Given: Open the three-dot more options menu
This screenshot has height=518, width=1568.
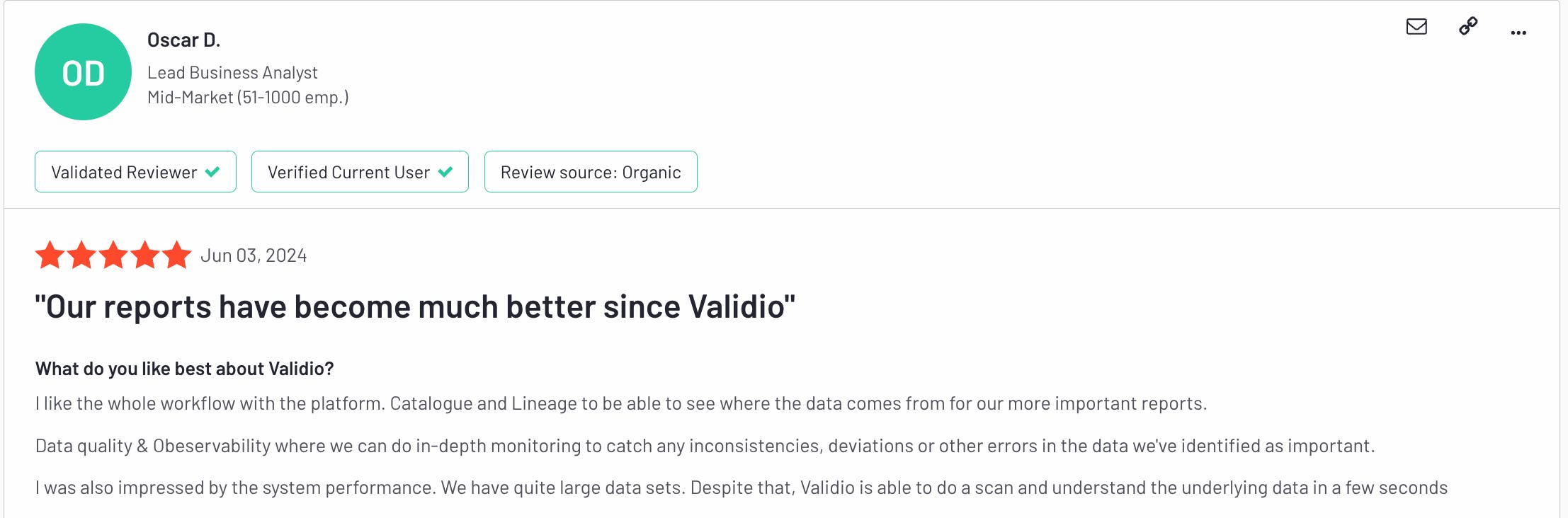Looking at the screenshot, I should [1518, 33].
